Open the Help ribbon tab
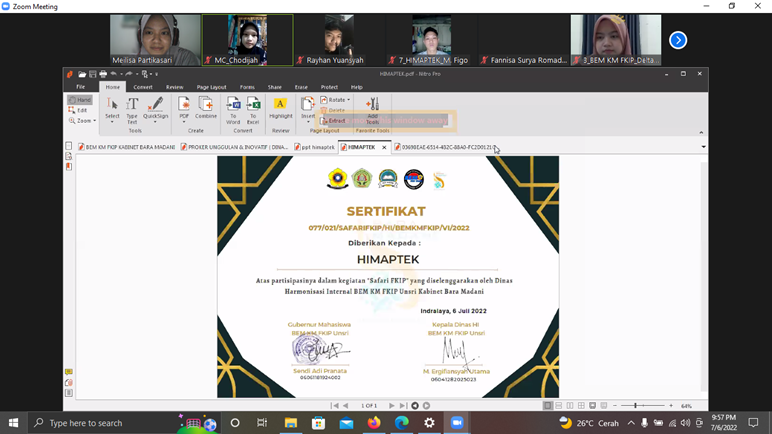 pos(356,87)
